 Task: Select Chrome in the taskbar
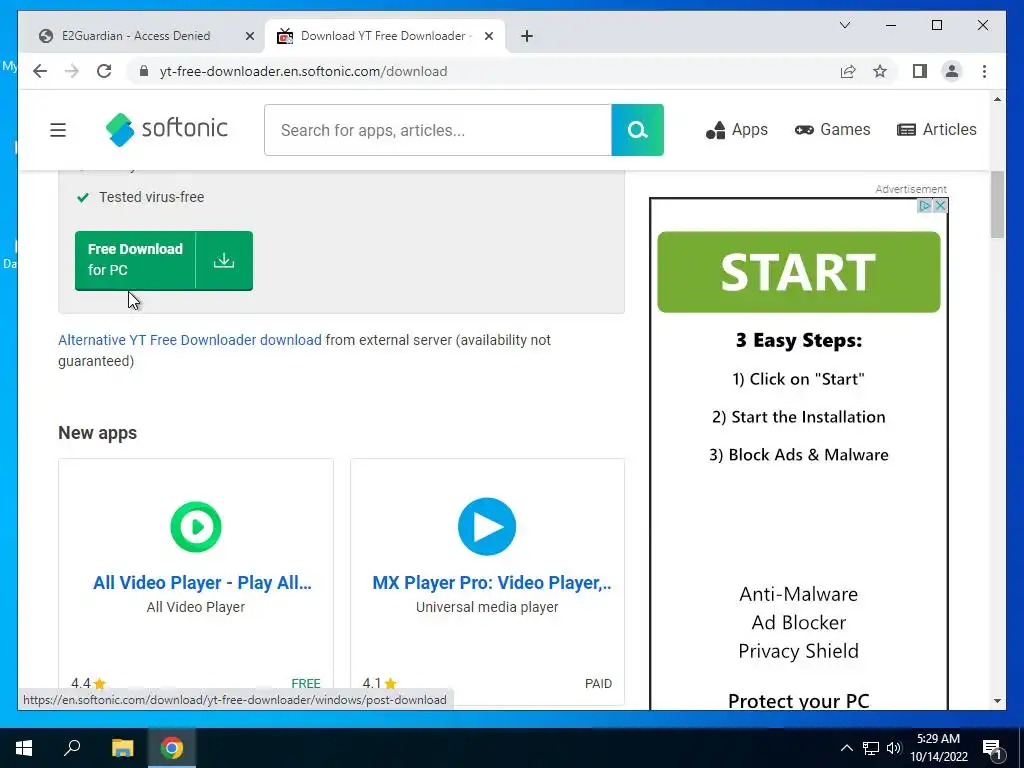click(172, 748)
